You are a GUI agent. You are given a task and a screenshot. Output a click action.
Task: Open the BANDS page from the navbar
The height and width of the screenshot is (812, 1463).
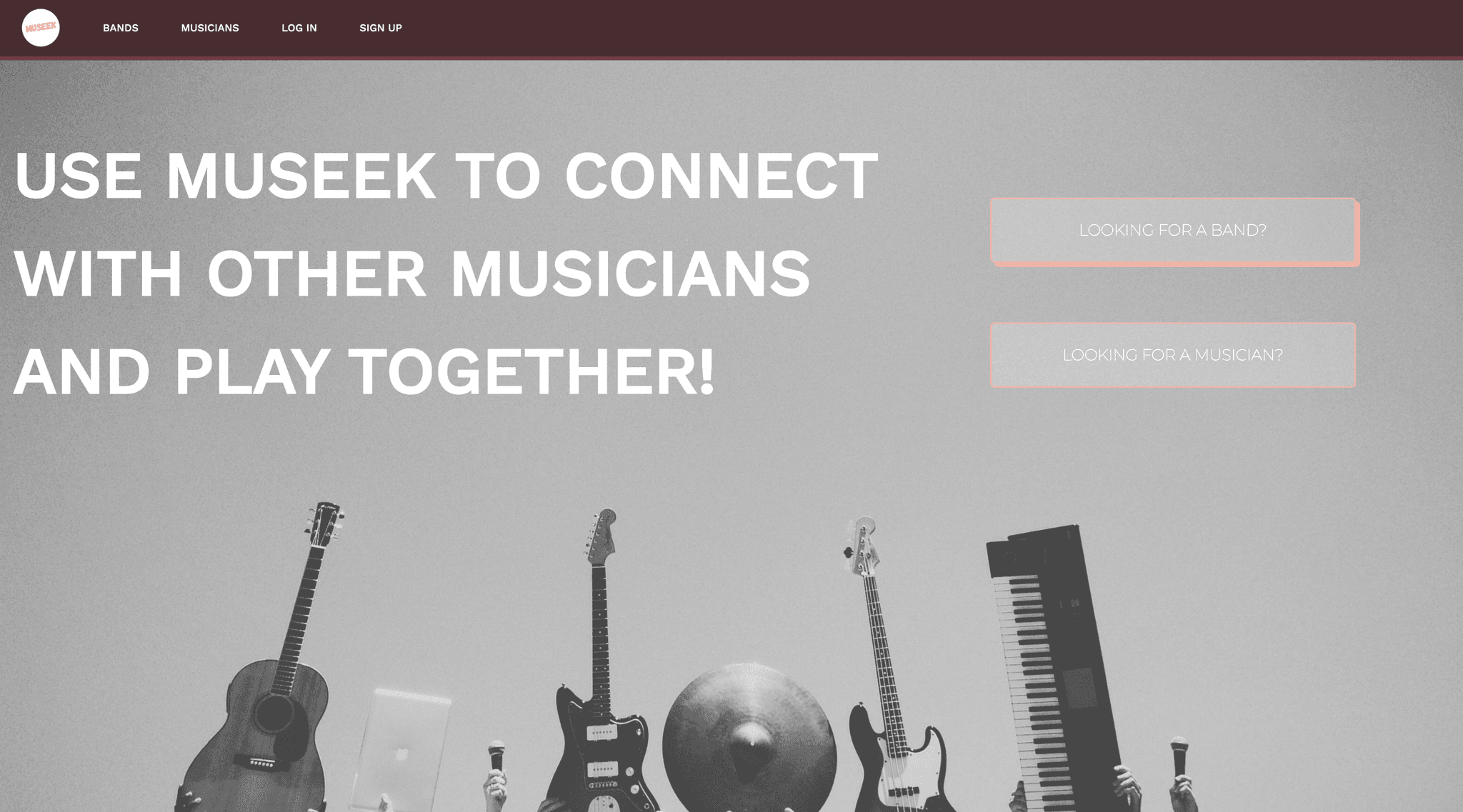[121, 28]
